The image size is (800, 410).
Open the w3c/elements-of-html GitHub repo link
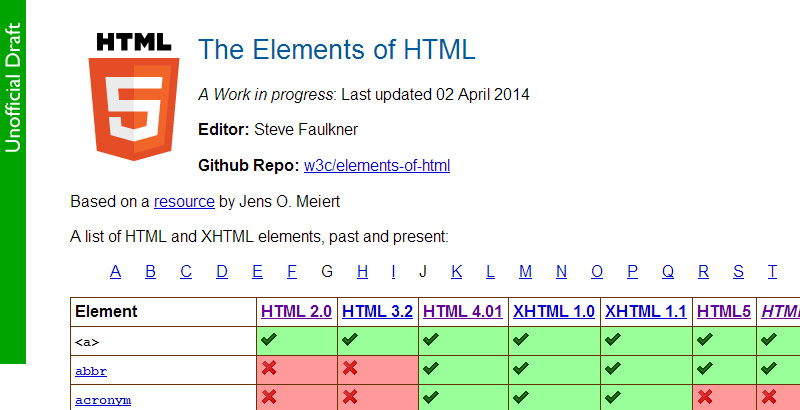(x=377, y=165)
